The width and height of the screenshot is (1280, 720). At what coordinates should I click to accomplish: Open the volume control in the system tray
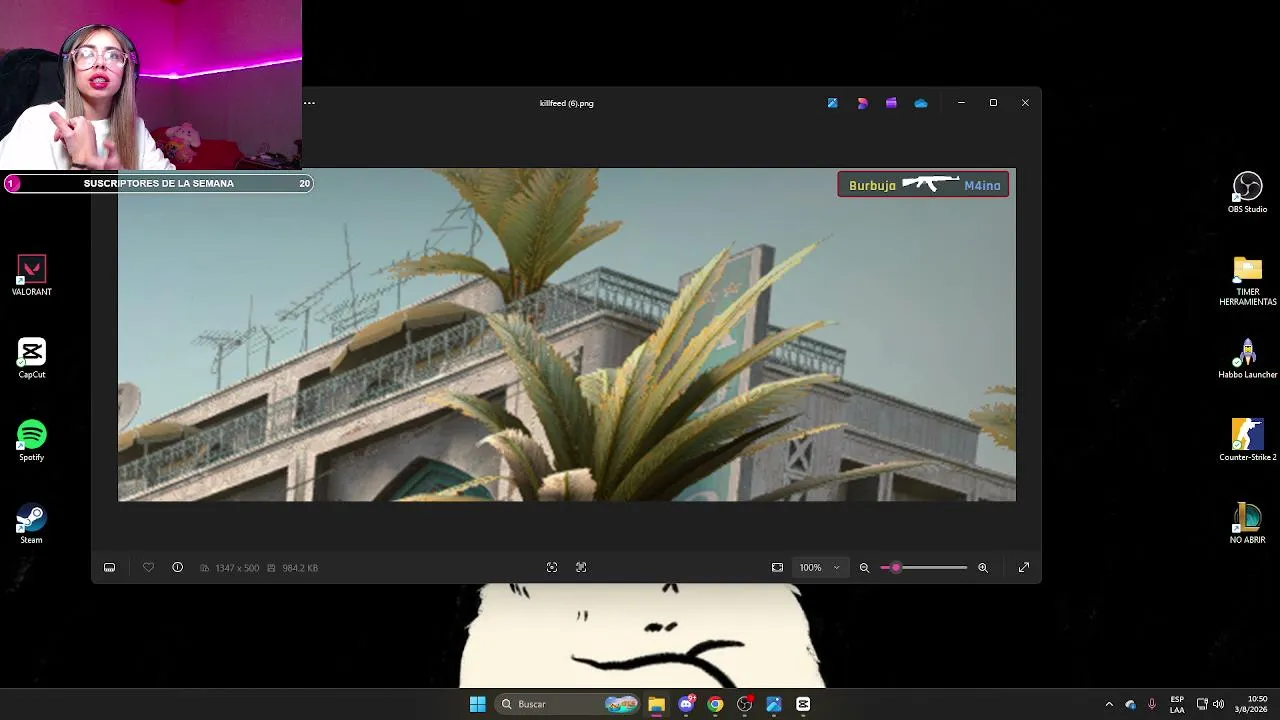click(x=1218, y=704)
